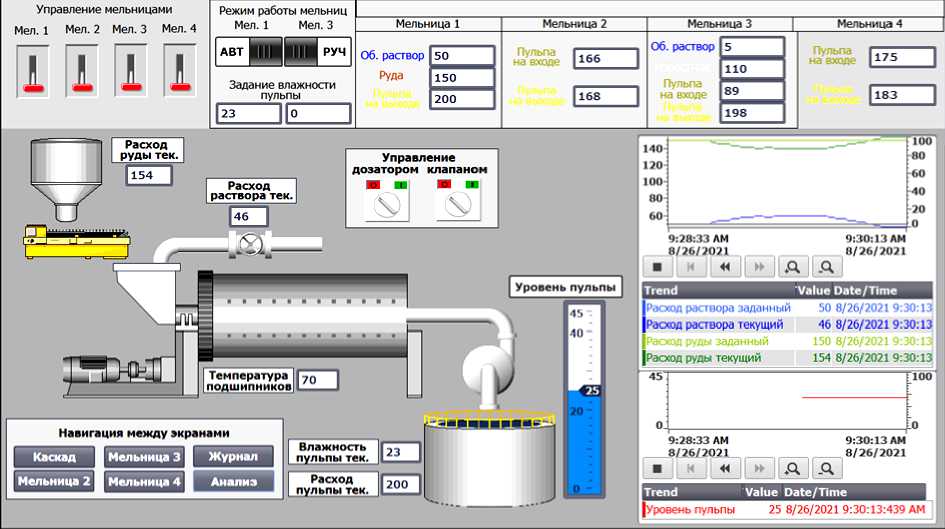Viewport: 945px width, 529px height.
Task: Click the valve symbol on the solution pipe
Action: pos(244,243)
